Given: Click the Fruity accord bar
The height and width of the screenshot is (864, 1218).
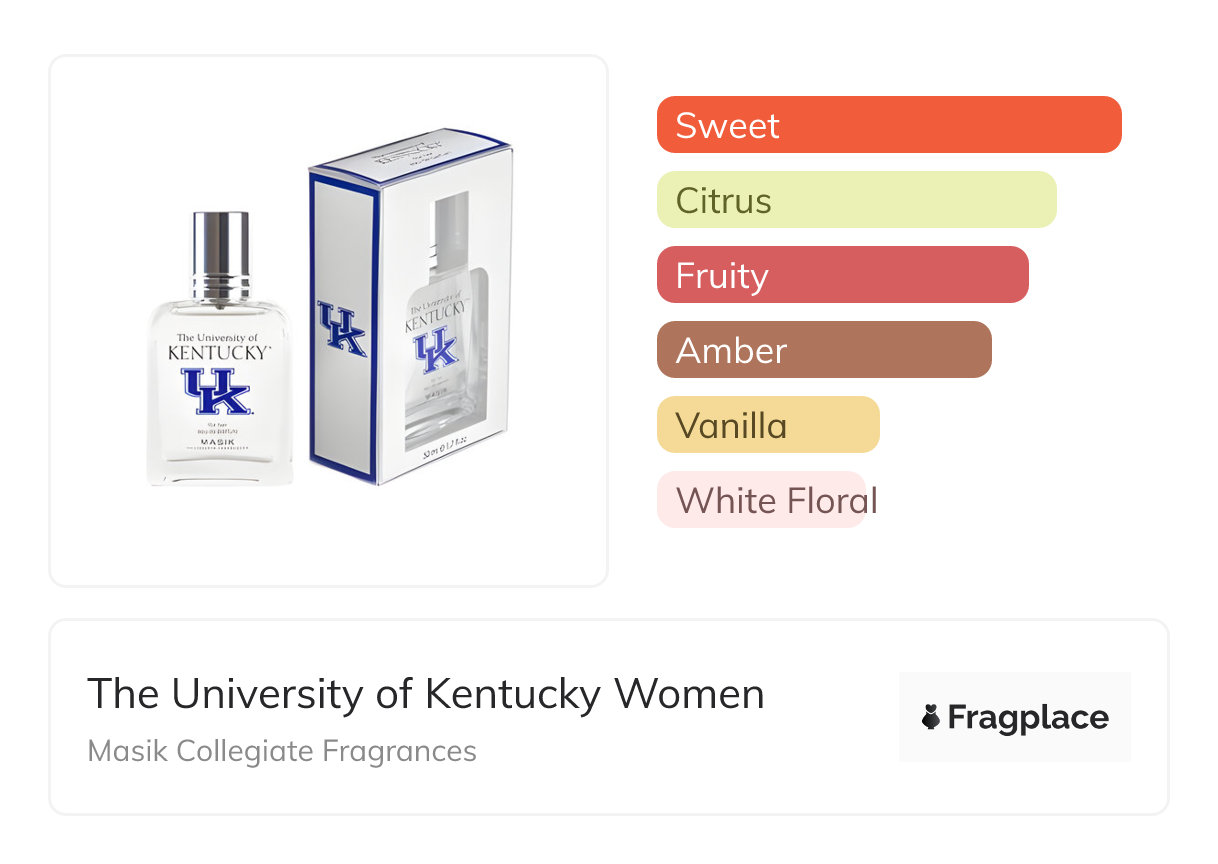Looking at the screenshot, I should tap(842, 275).
